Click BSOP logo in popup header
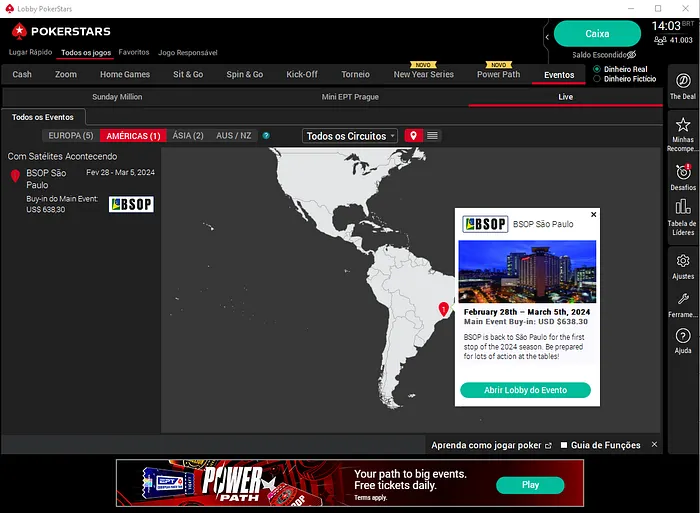The height and width of the screenshot is (513, 700). 485,224
